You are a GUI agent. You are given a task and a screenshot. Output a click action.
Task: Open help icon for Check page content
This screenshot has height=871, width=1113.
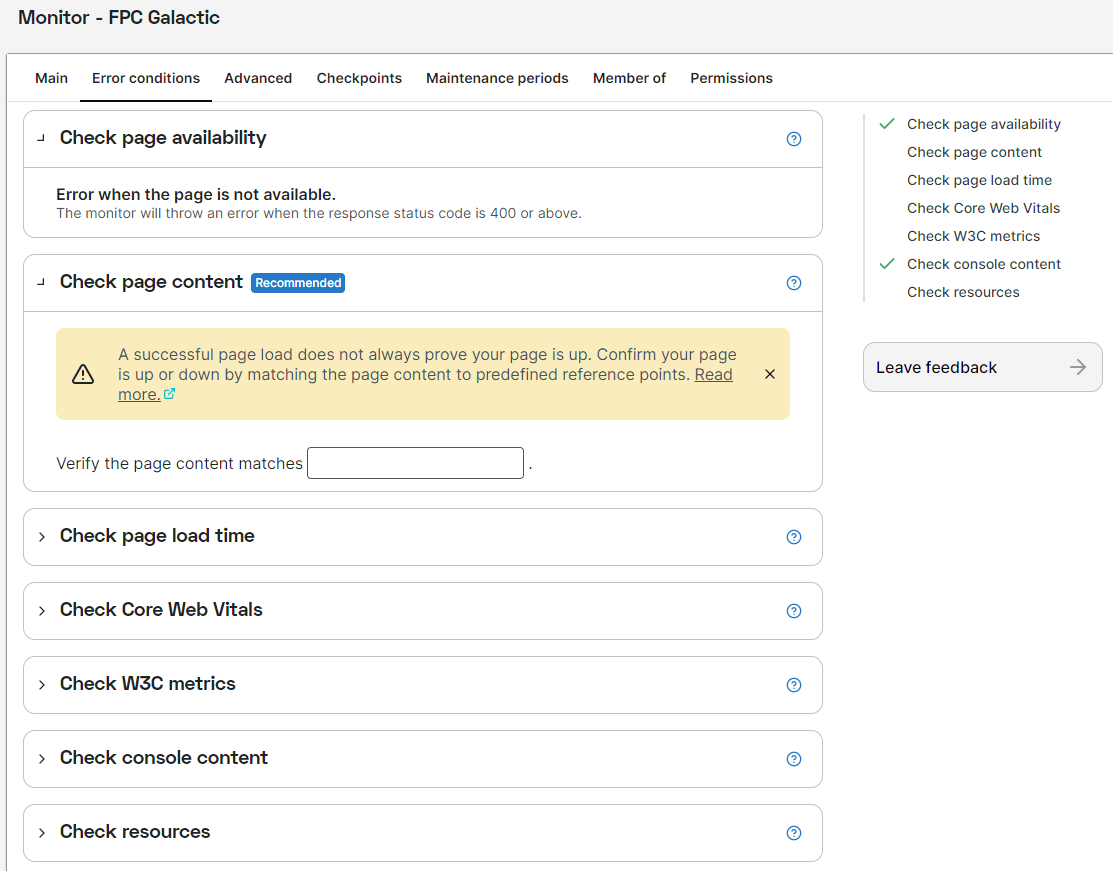tap(794, 283)
